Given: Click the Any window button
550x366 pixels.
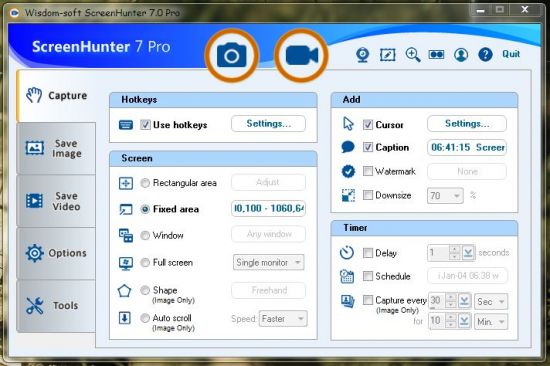Looking at the screenshot, I should coord(268,234).
